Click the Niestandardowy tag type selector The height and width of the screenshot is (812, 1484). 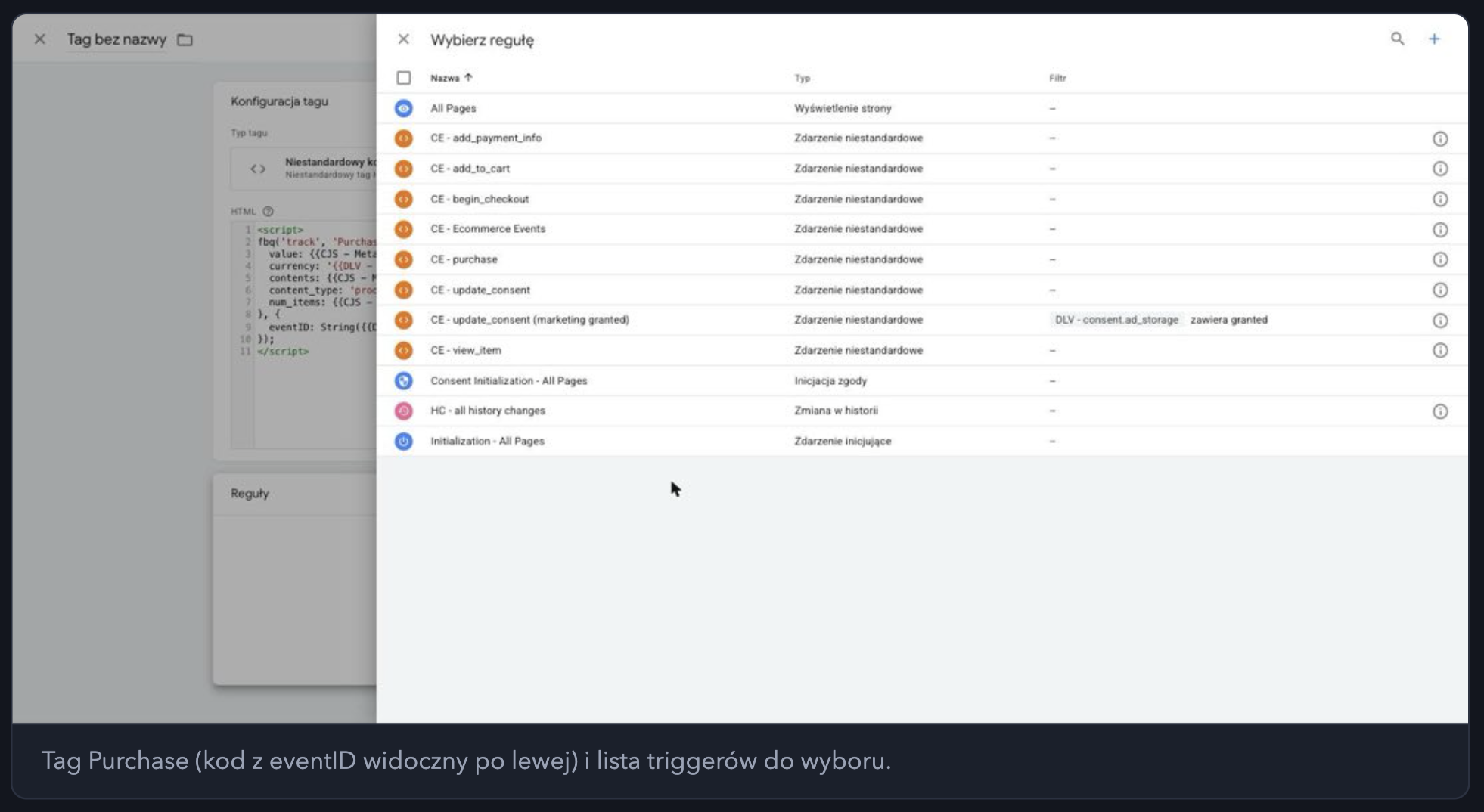point(303,169)
